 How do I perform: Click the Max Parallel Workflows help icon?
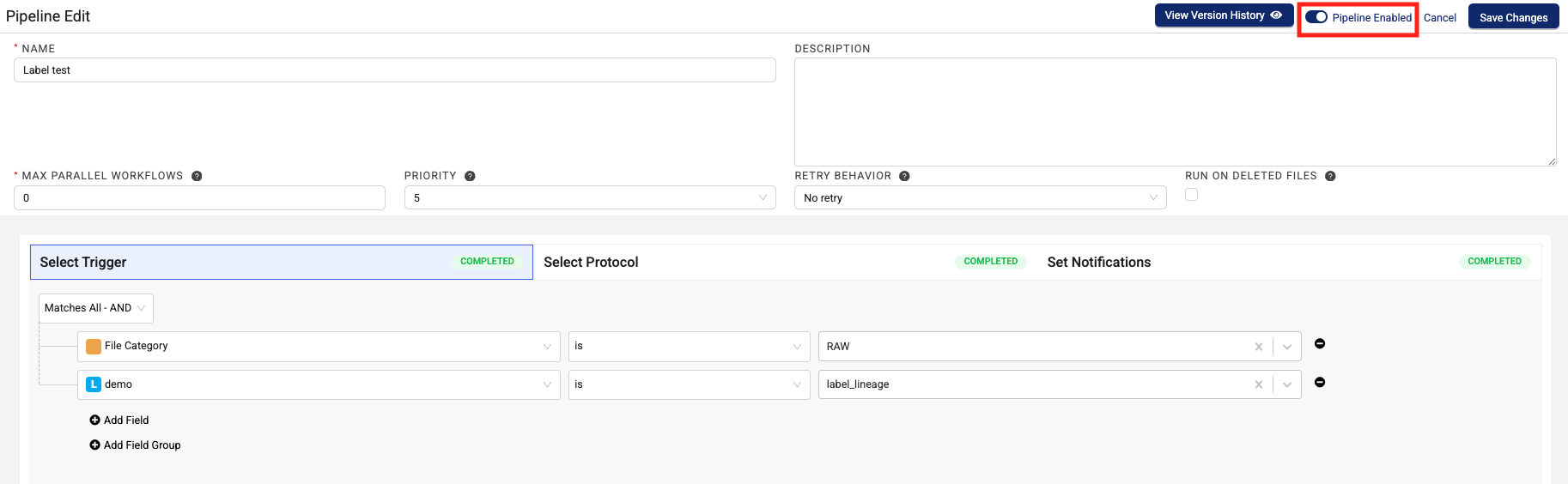(197, 176)
